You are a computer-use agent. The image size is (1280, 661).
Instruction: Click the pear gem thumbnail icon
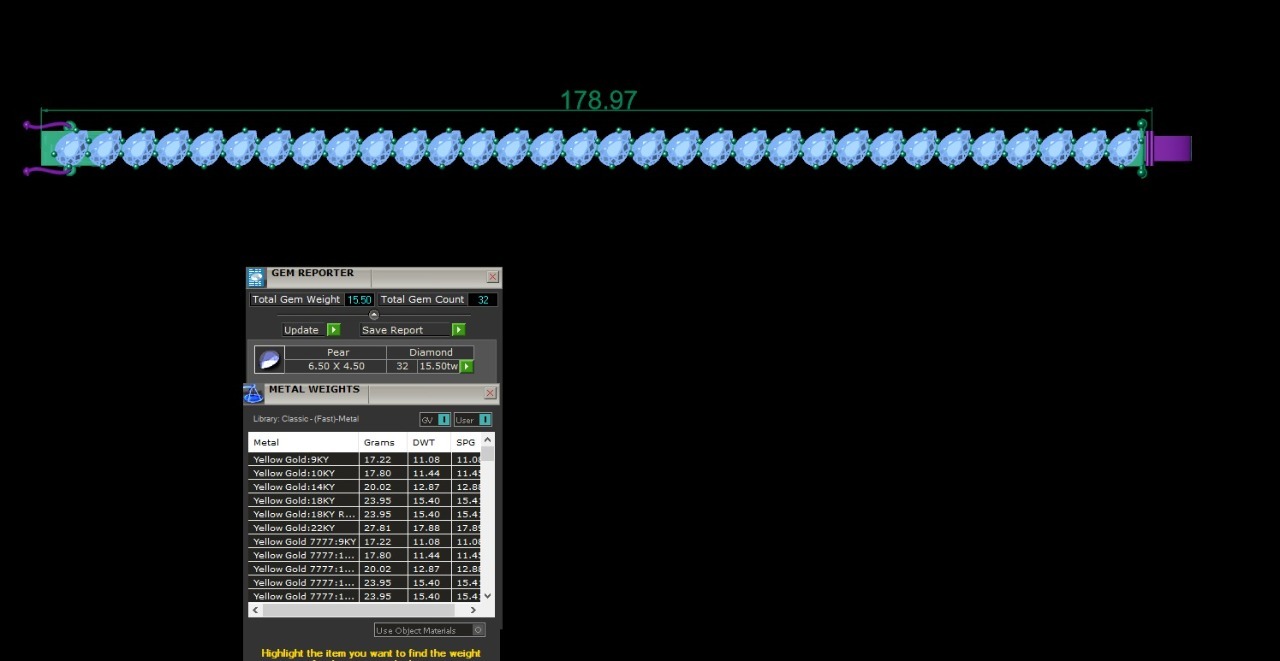269,360
